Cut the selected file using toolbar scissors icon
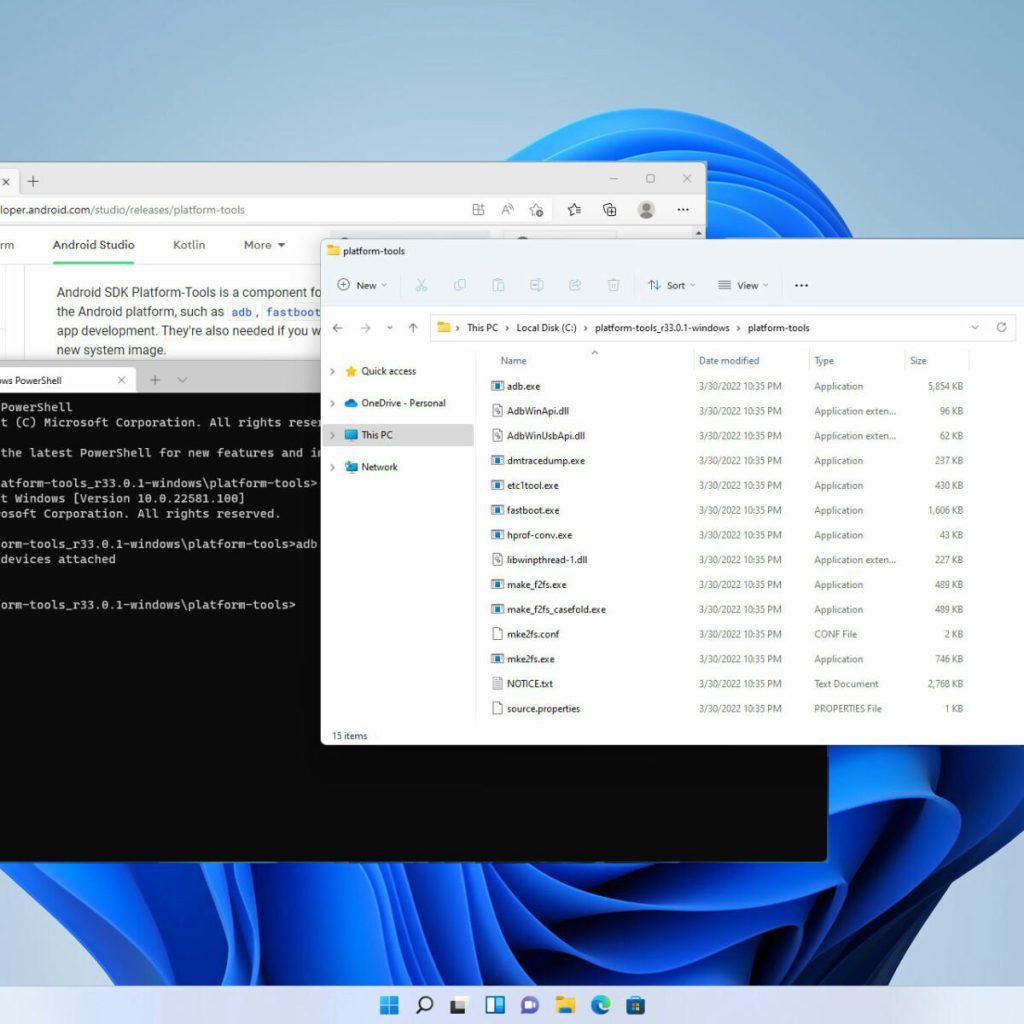Image resolution: width=1024 pixels, height=1024 pixels. click(421, 285)
